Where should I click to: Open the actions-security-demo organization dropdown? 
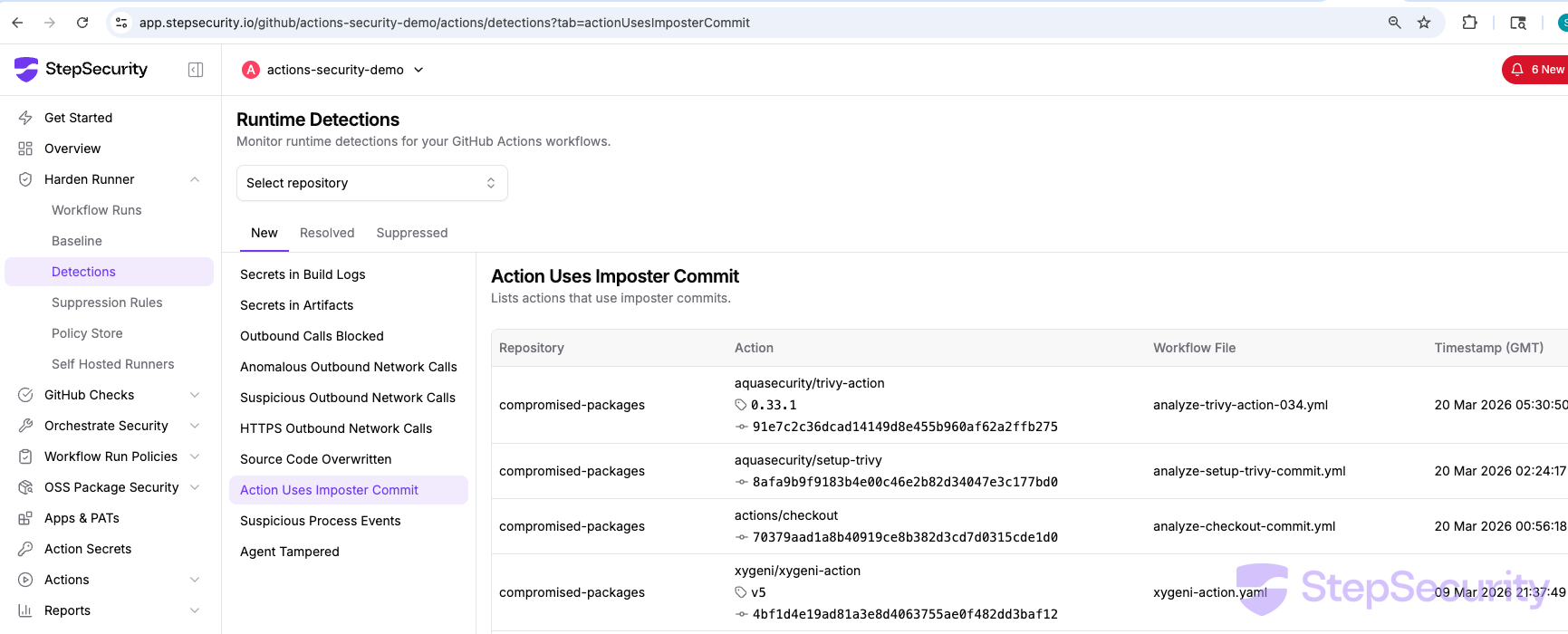point(333,70)
